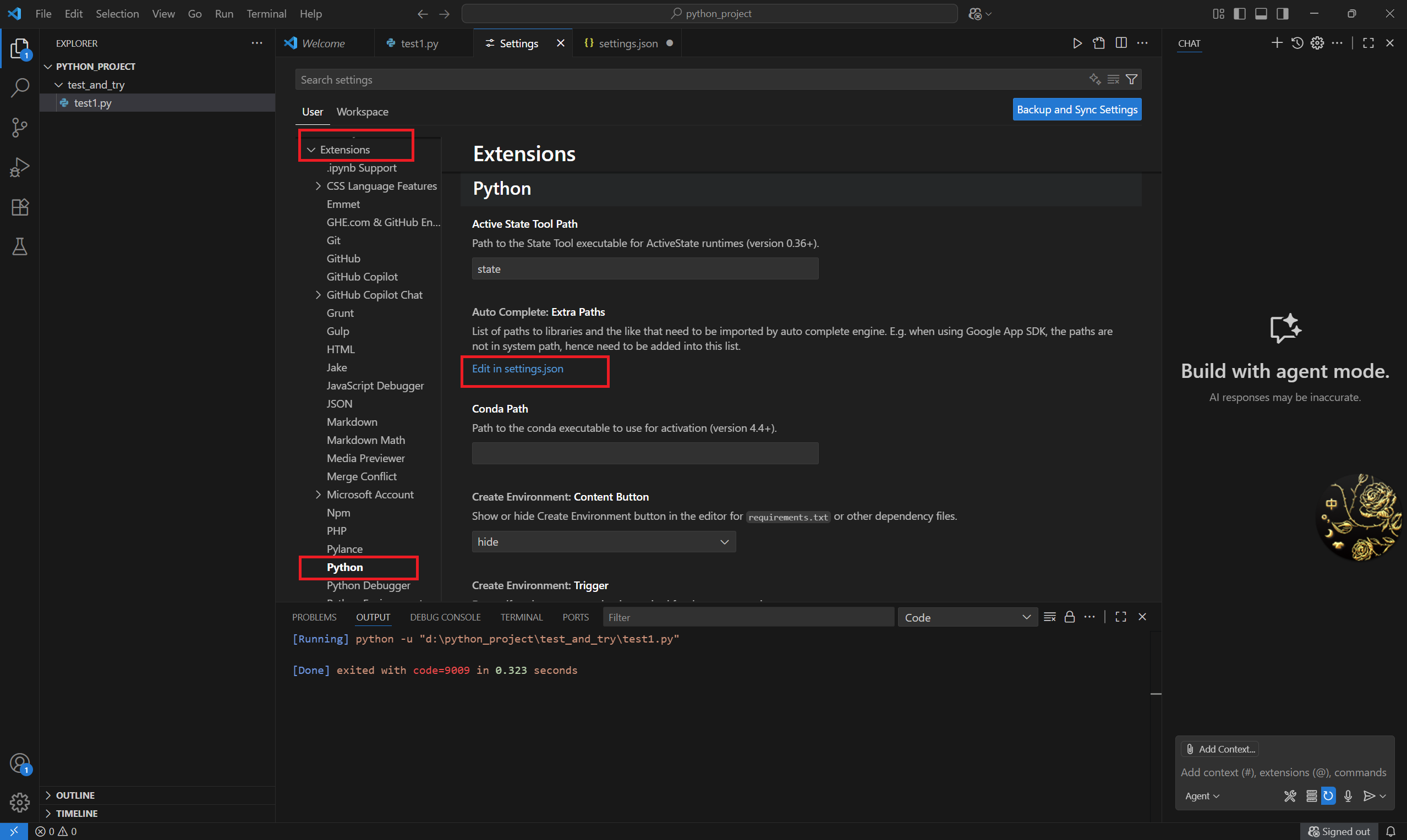Open the Testing flask icon
The height and width of the screenshot is (840, 1407).
click(x=20, y=247)
